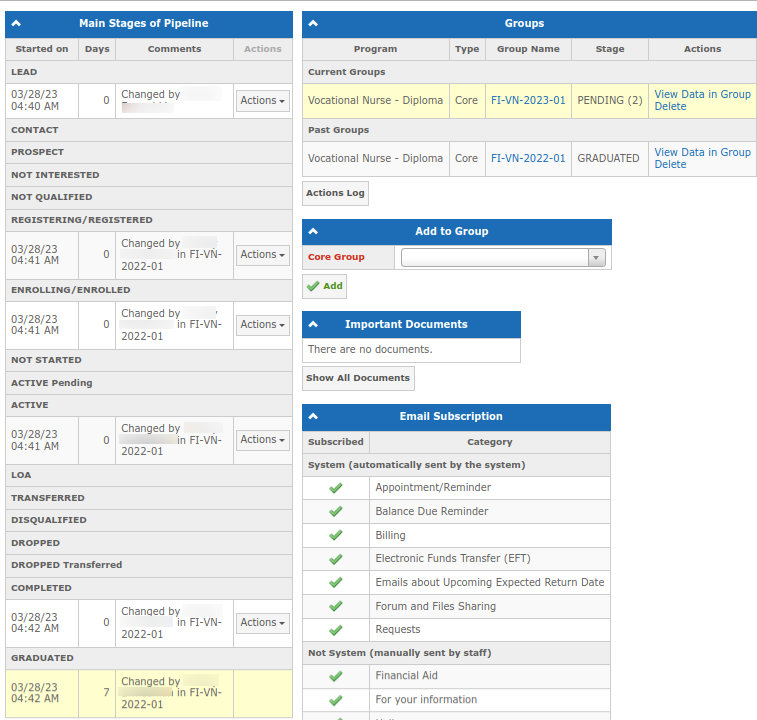Select the DISQUALIFIED stage row

(149, 521)
